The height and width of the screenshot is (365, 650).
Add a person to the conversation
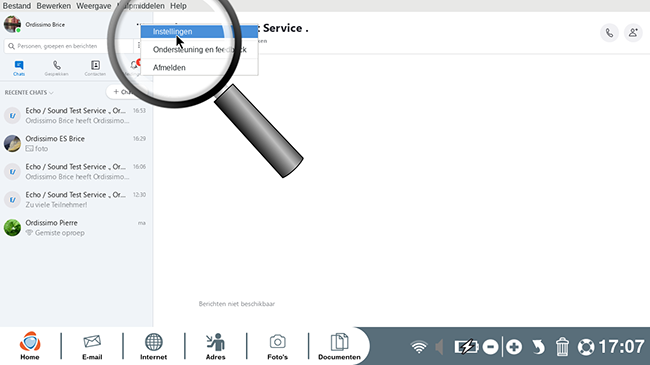click(x=633, y=33)
